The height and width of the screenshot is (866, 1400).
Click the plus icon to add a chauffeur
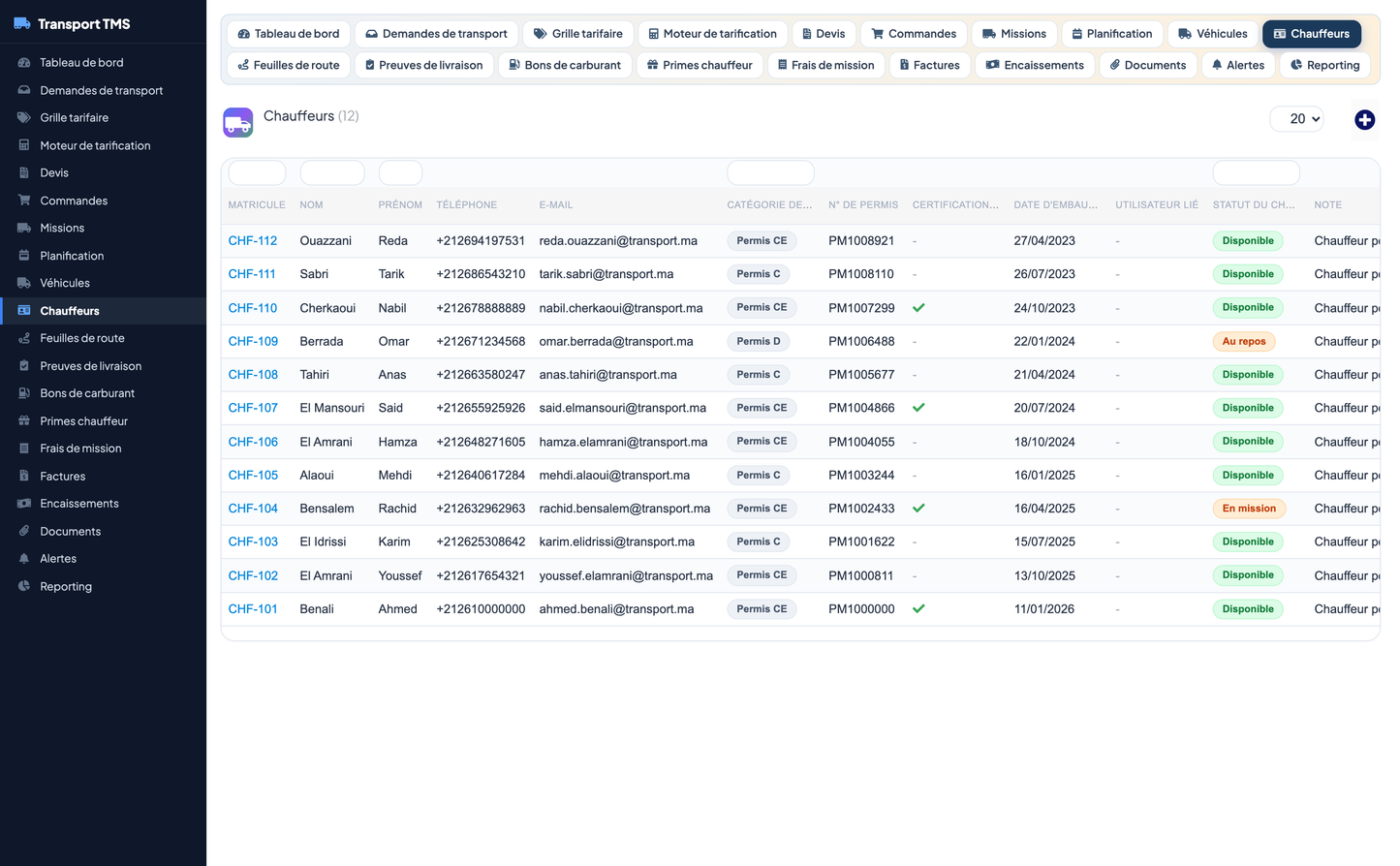pyautogui.click(x=1364, y=120)
